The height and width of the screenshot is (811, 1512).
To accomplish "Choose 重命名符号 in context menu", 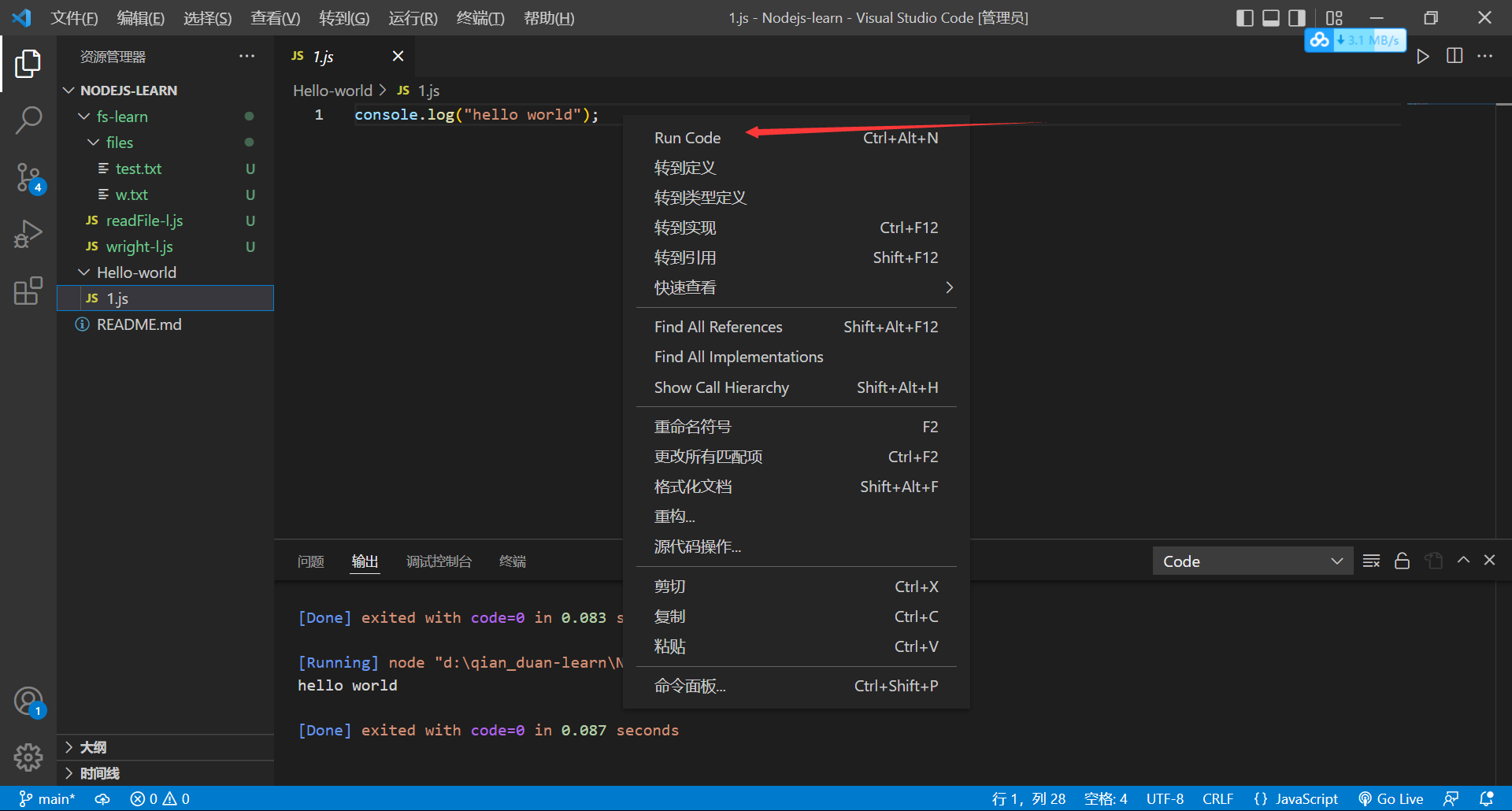I will tap(796, 427).
